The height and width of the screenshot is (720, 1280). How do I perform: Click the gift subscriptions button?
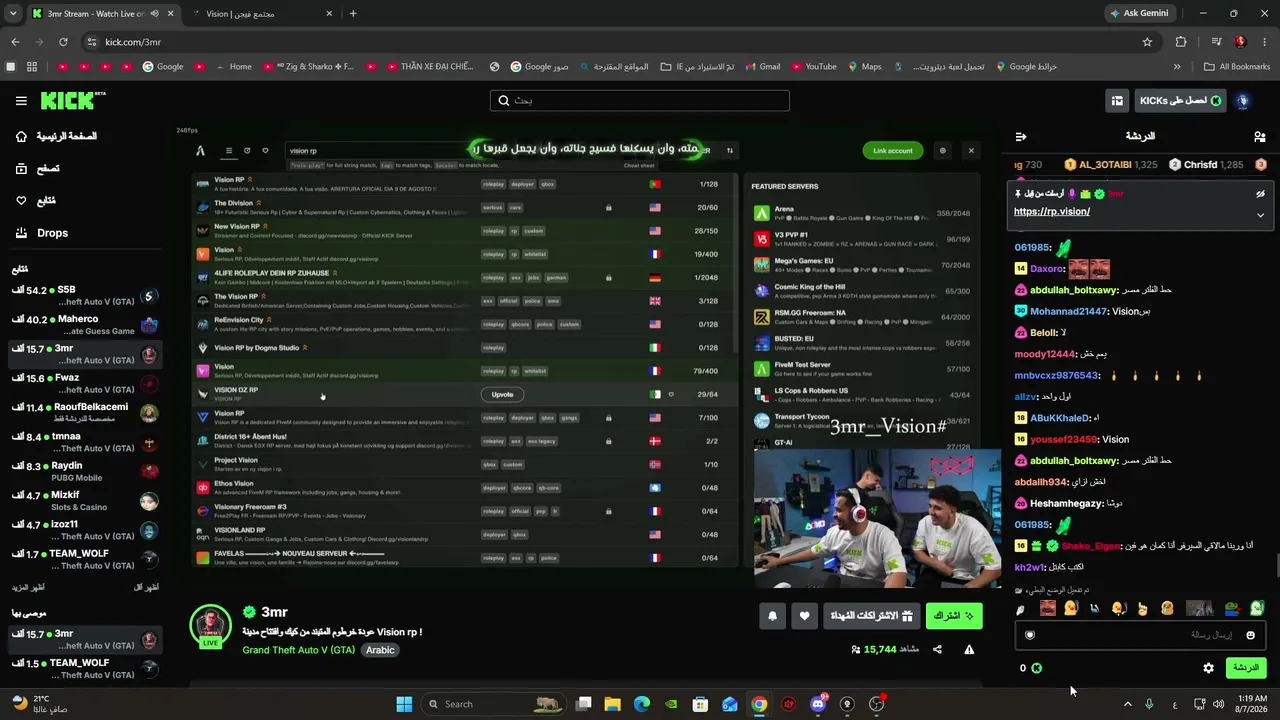click(x=872, y=616)
